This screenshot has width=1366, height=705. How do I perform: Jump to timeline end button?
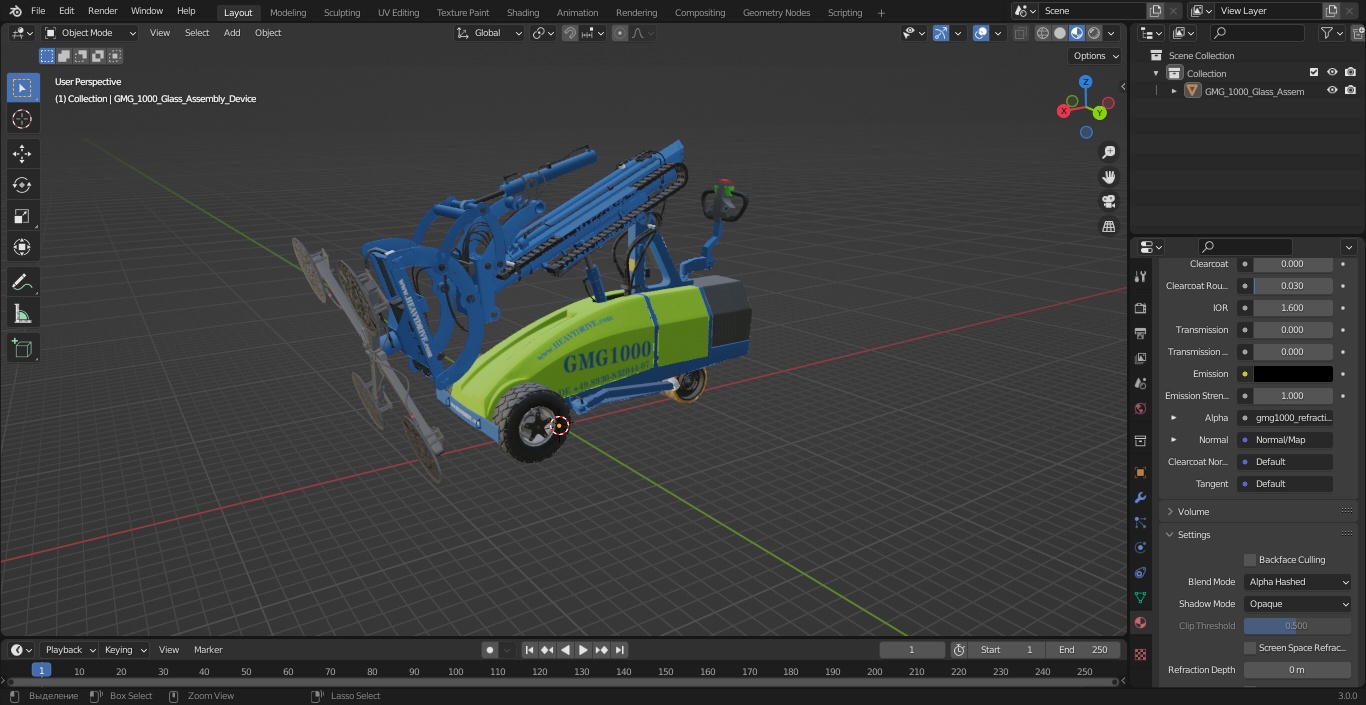pyautogui.click(x=620, y=650)
